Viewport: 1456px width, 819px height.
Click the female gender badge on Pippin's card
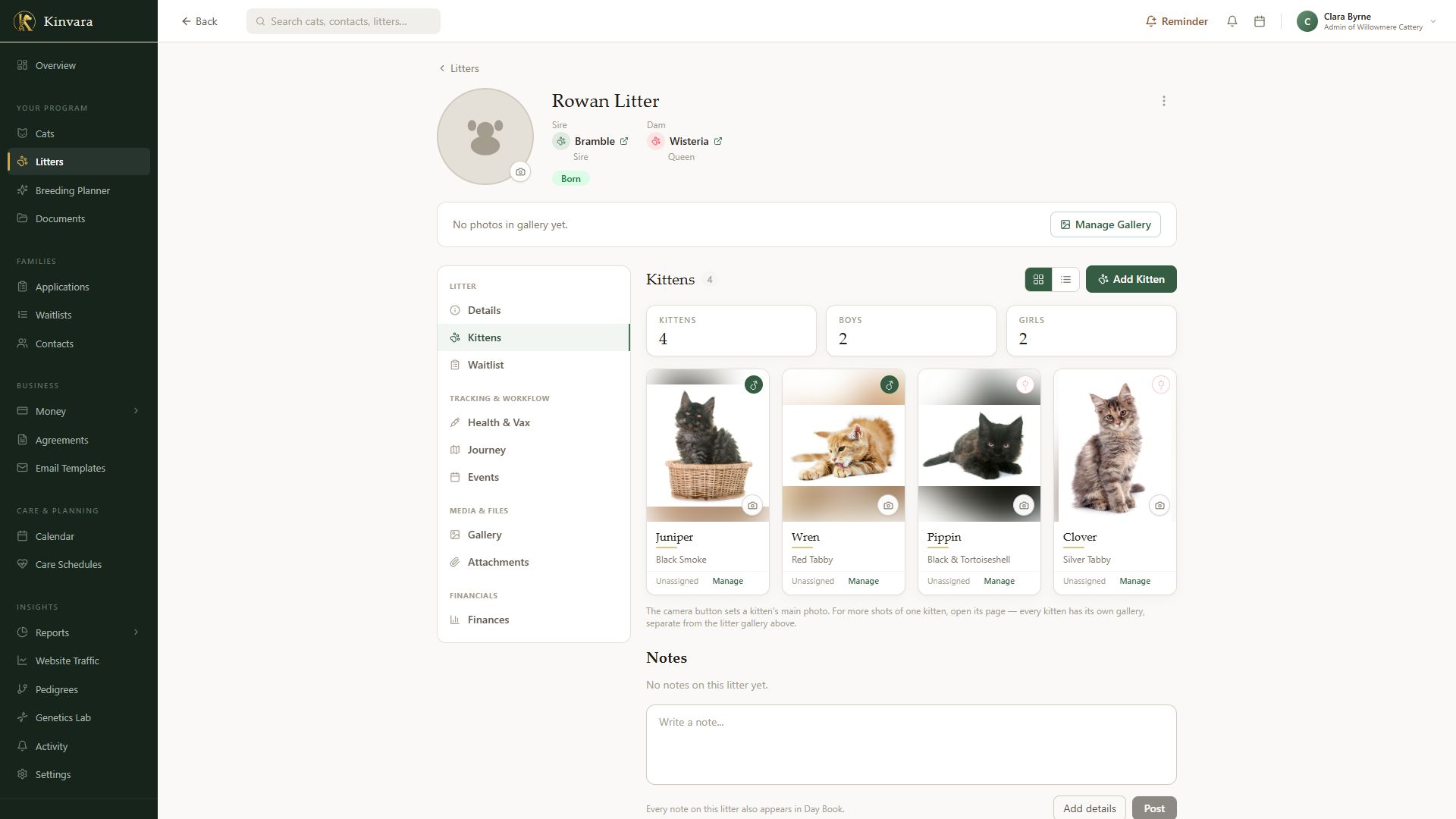[x=1025, y=385]
